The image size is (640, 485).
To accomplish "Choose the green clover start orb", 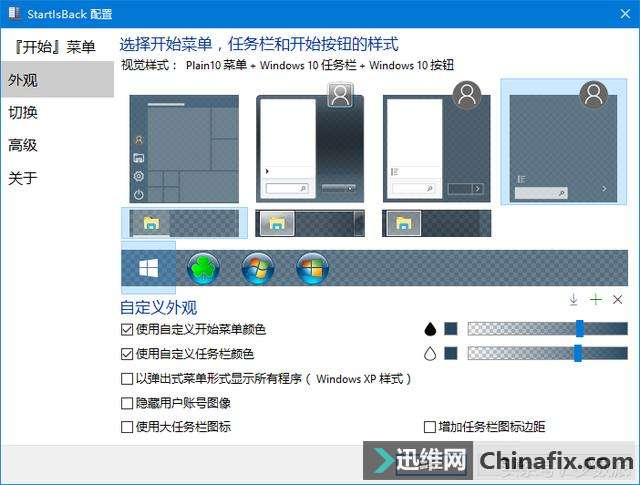I will [203, 268].
